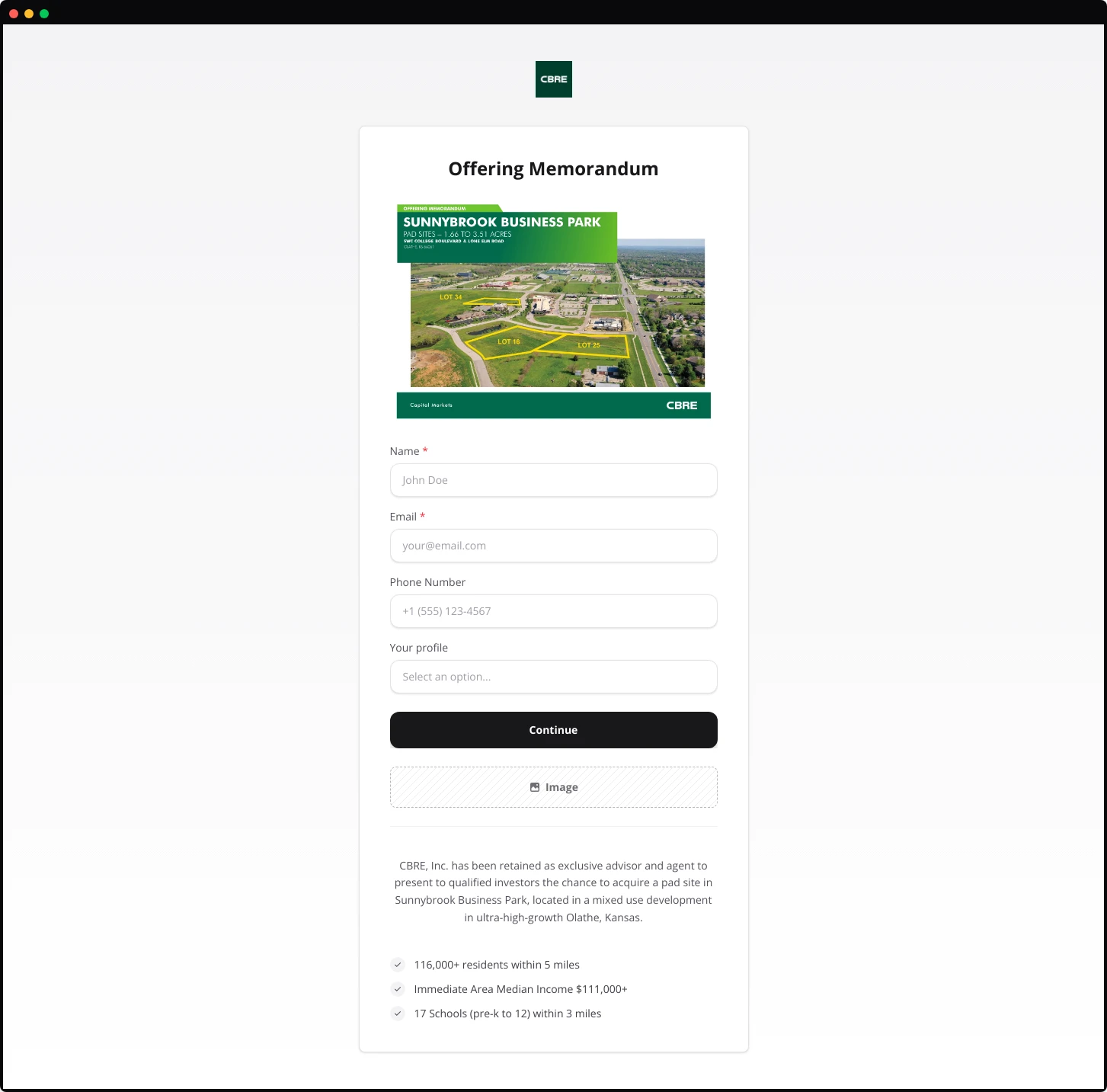Click the picture icon beside the Image label

point(535,787)
